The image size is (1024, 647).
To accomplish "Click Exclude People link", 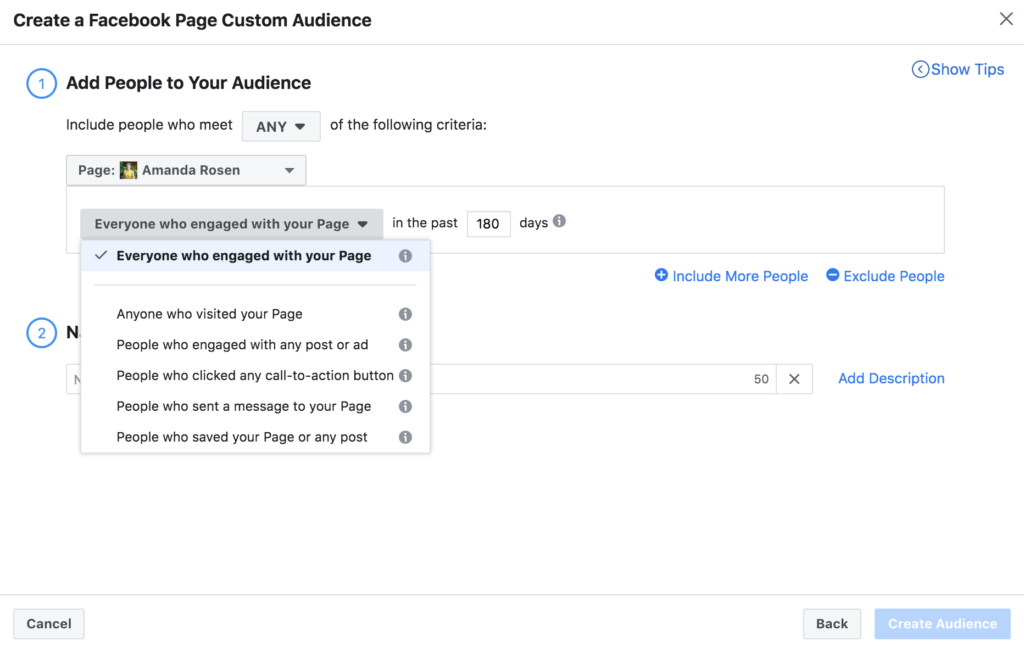I will [x=885, y=276].
